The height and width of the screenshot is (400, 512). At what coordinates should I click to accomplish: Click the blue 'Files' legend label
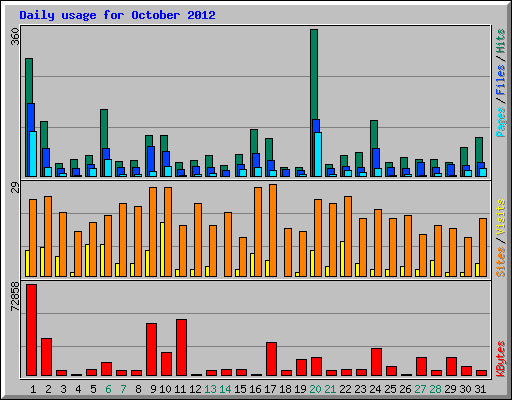[500, 80]
